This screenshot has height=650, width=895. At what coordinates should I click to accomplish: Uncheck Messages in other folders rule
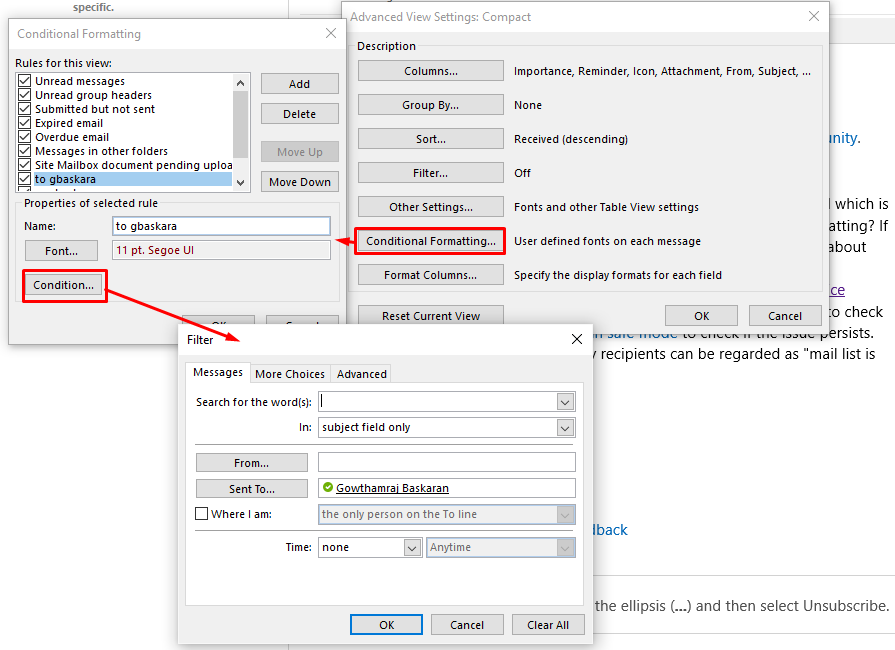pyautogui.click(x=25, y=151)
